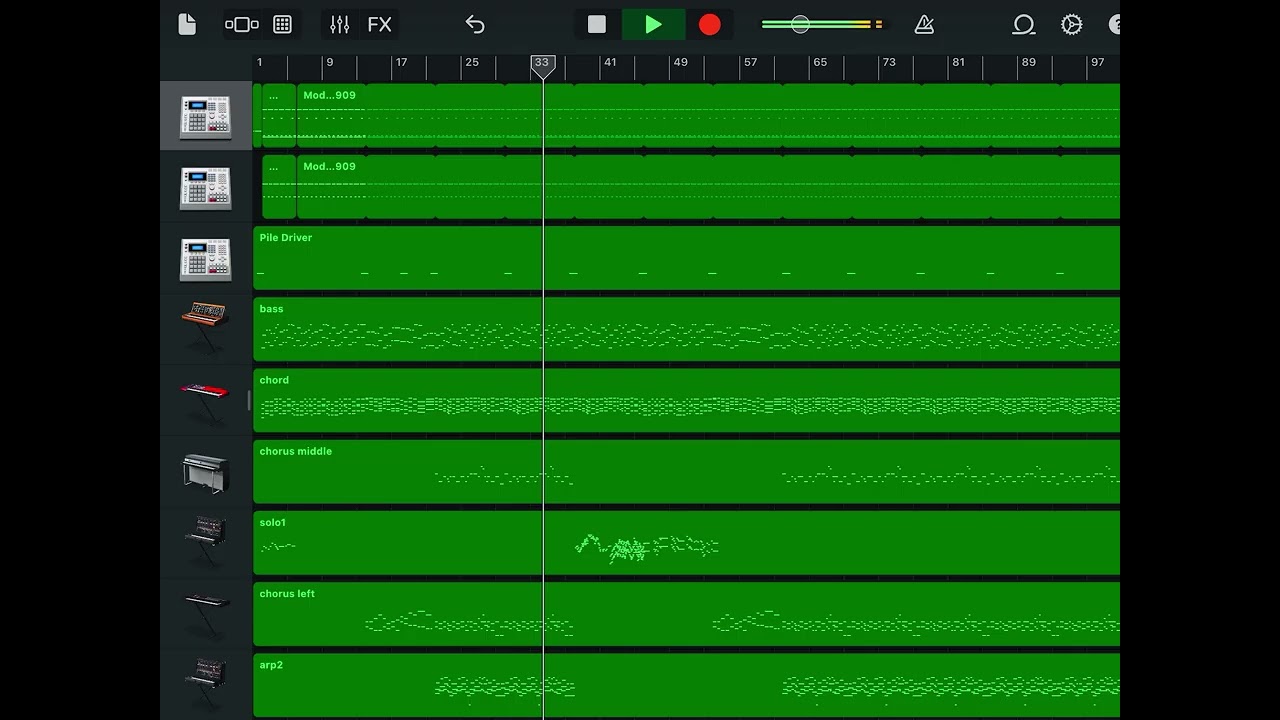This screenshot has width=1280, height=720.
Task: Click the playhead marker at bar 33
Action: (x=542, y=66)
